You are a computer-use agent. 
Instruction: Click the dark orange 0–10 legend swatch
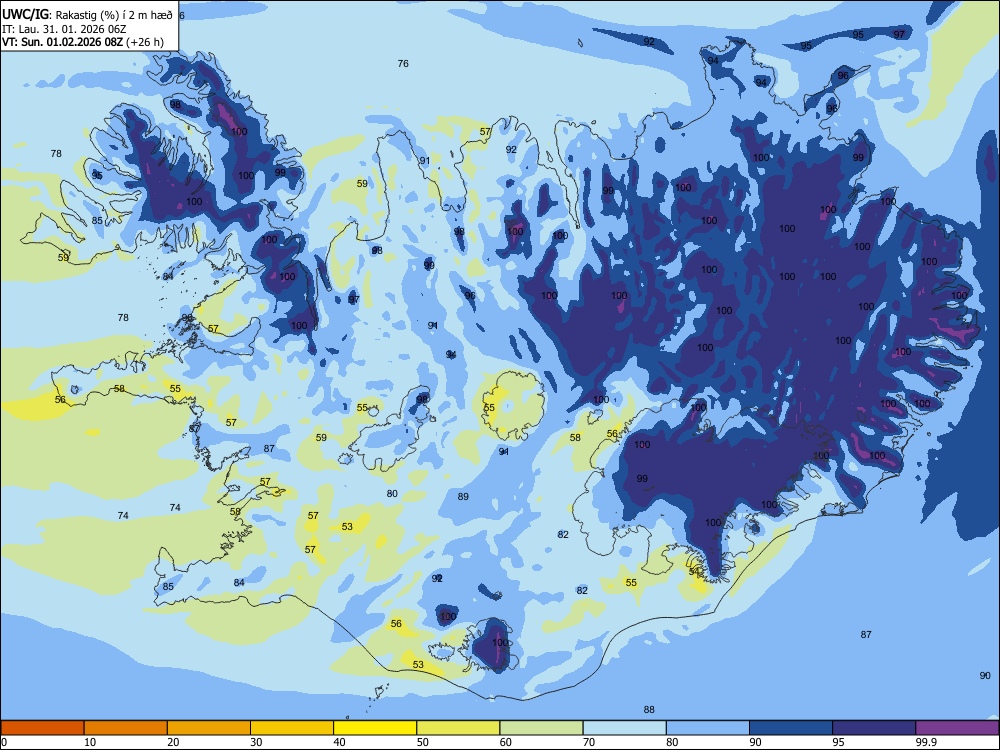pyautogui.click(x=42, y=728)
